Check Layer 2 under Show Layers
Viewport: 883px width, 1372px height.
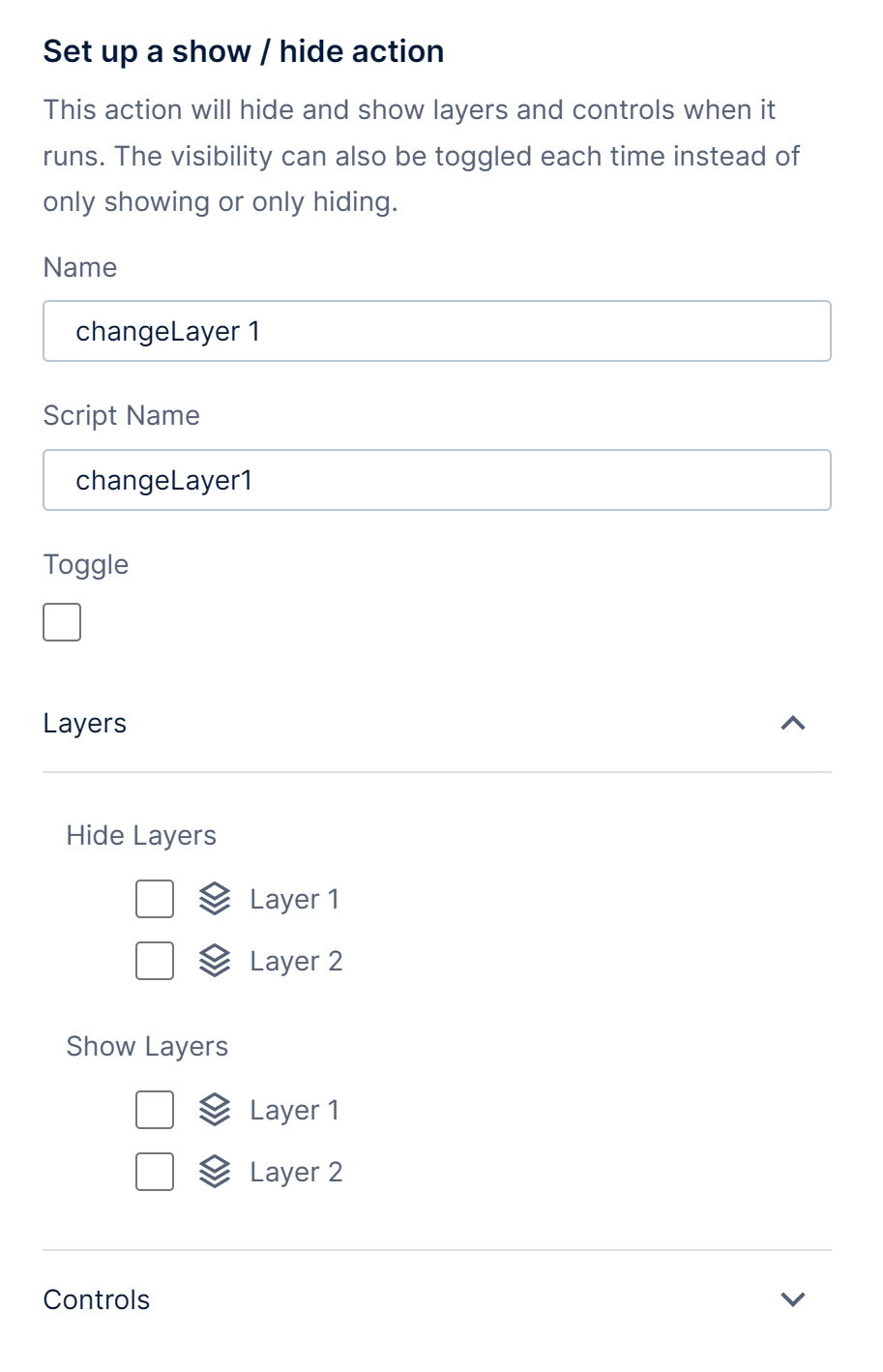[154, 1172]
